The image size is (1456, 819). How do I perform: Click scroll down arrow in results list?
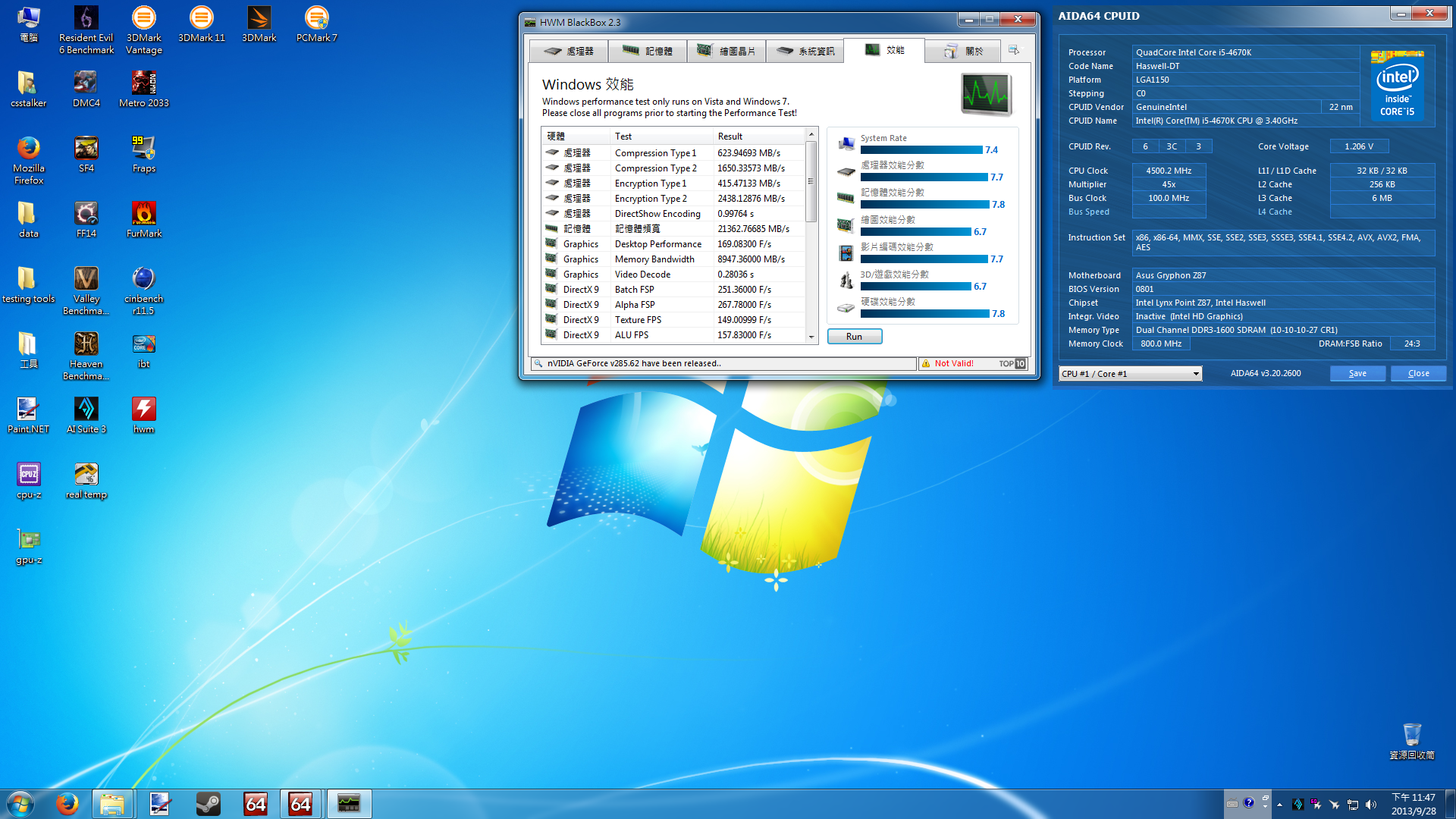point(811,337)
